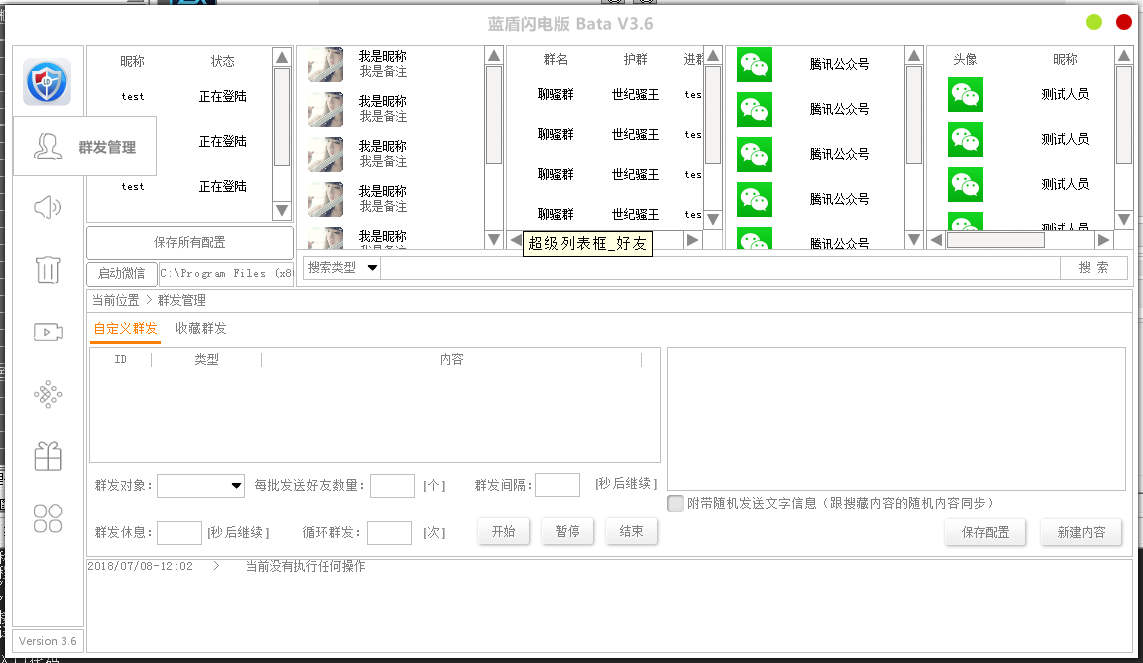Click the 新建内容 button
The width and height of the screenshot is (1143, 663).
click(1081, 533)
